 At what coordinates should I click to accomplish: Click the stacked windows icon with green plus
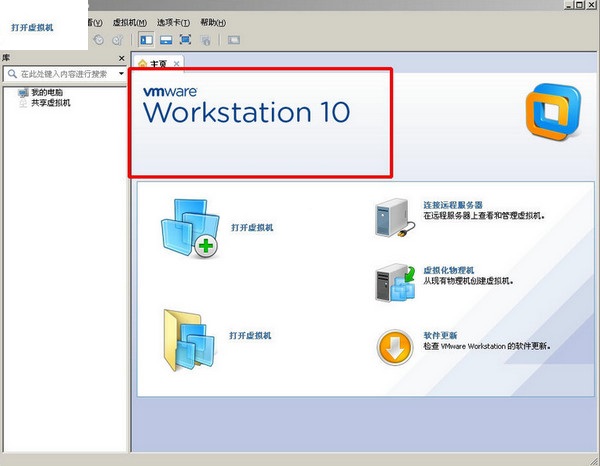[190, 228]
